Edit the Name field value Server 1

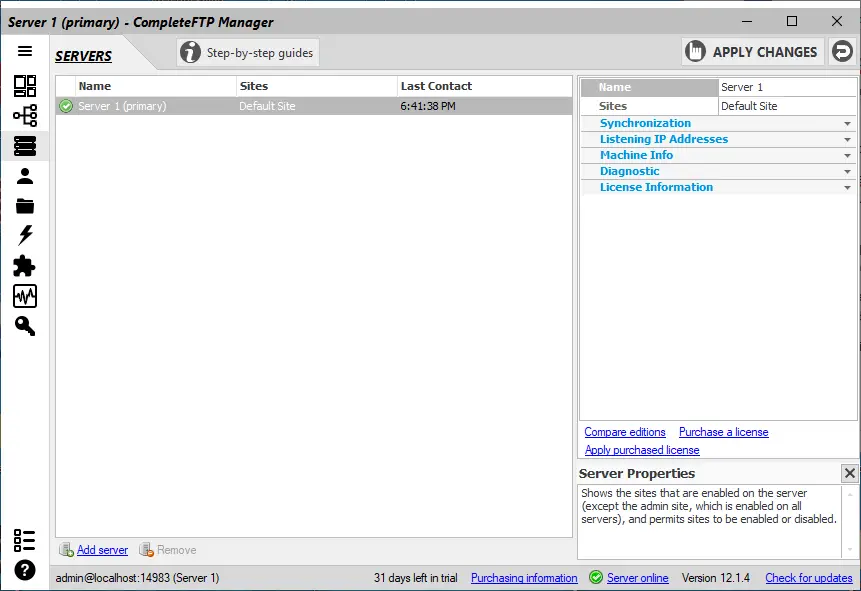[x=787, y=87]
